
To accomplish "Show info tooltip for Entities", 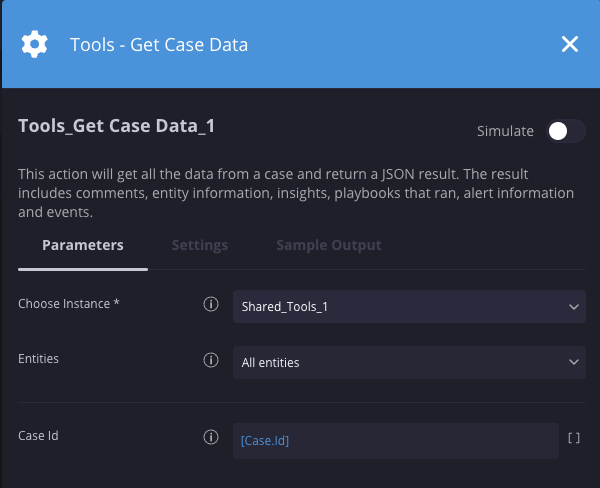I will (x=211, y=361).
